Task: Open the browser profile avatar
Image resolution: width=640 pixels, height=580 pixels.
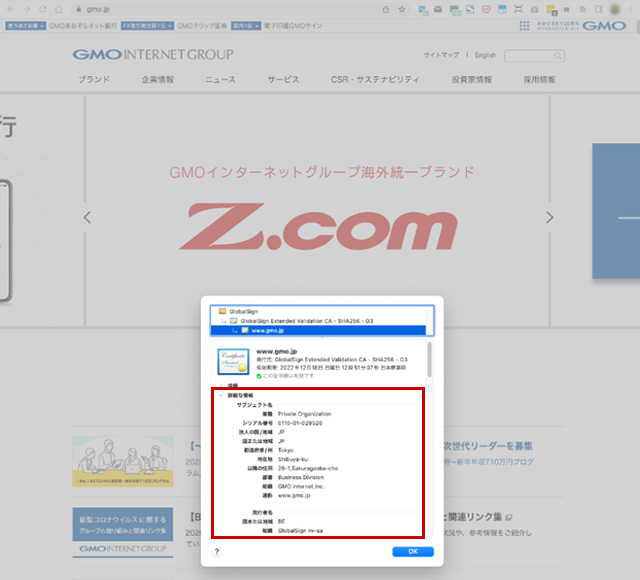Action: pos(615,9)
